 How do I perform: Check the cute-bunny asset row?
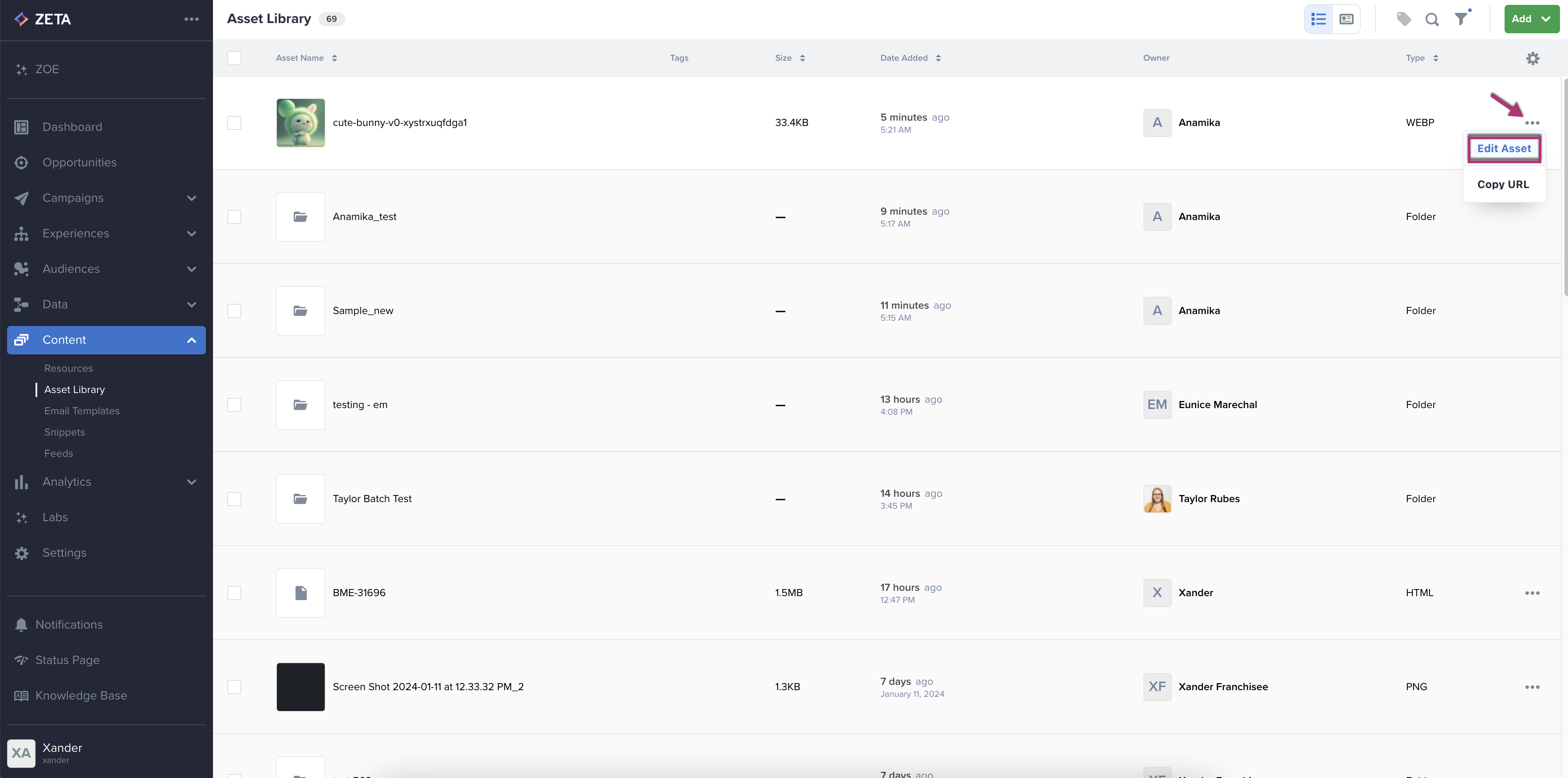tap(234, 123)
